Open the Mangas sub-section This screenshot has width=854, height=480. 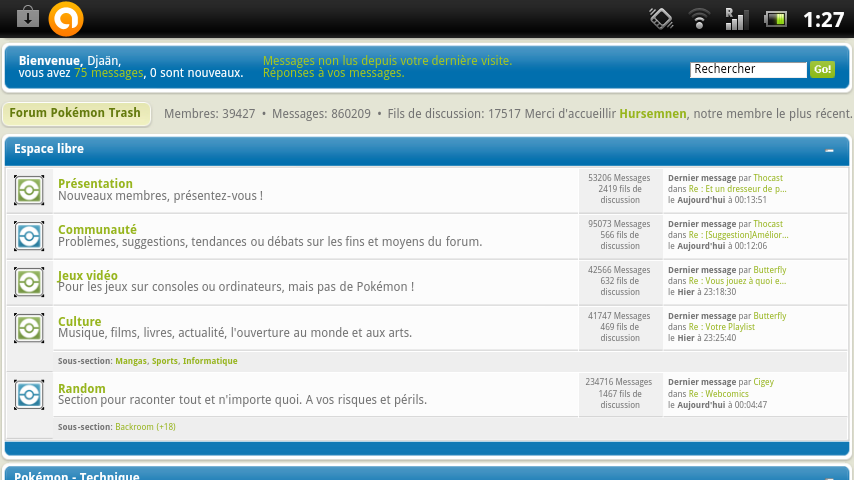click(x=131, y=361)
